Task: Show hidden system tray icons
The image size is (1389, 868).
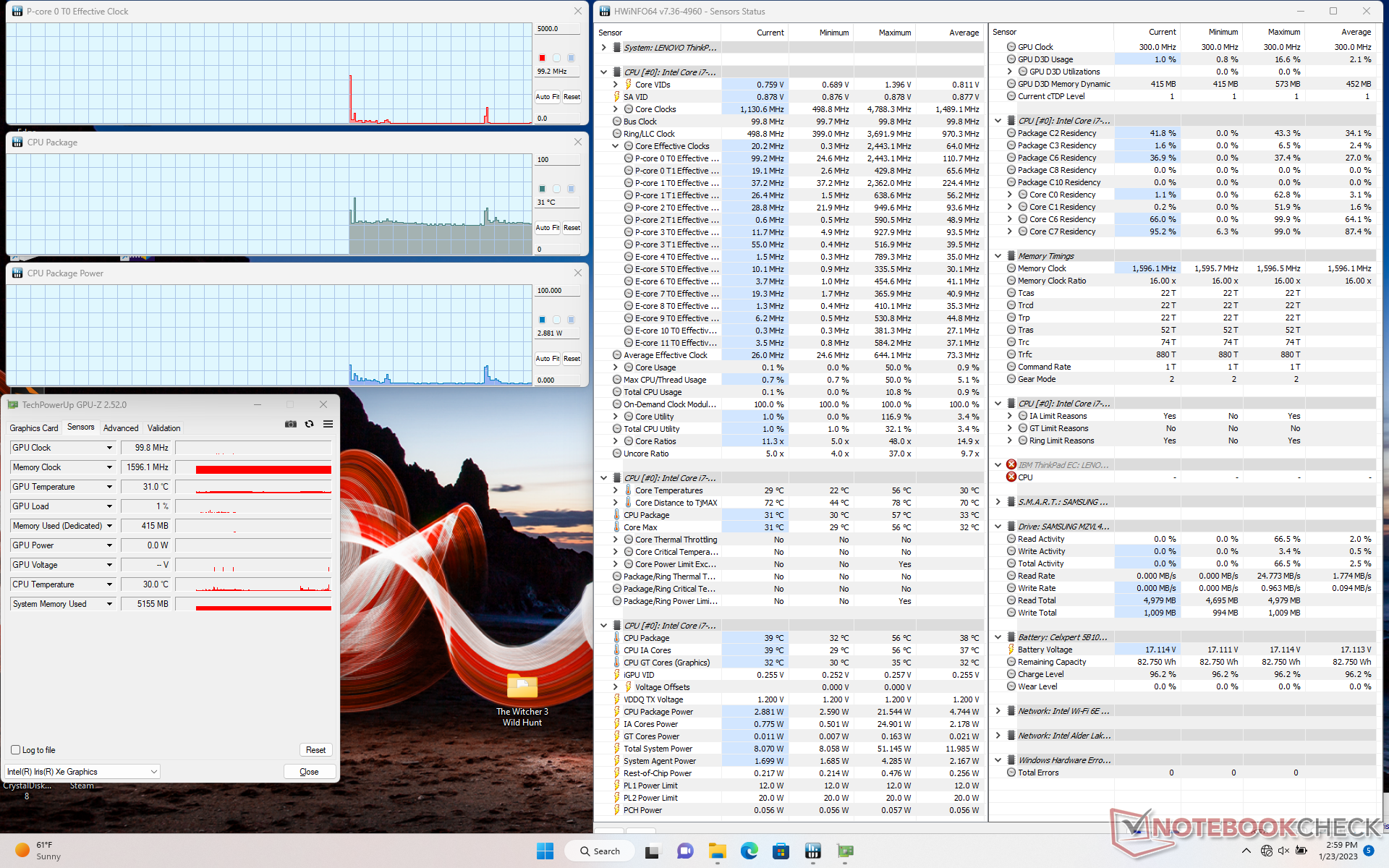Action: pyautogui.click(x=1246, y=851)
